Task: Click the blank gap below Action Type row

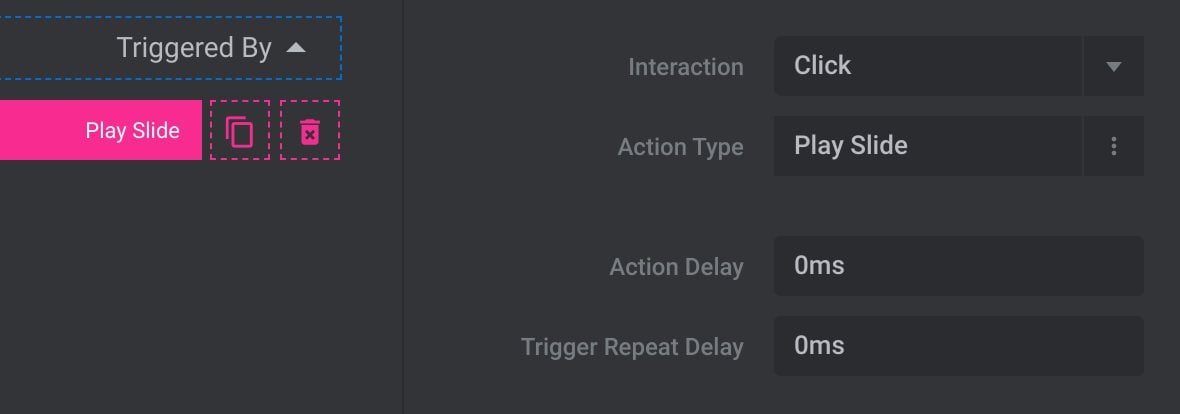Action: (x=959, y=205)
